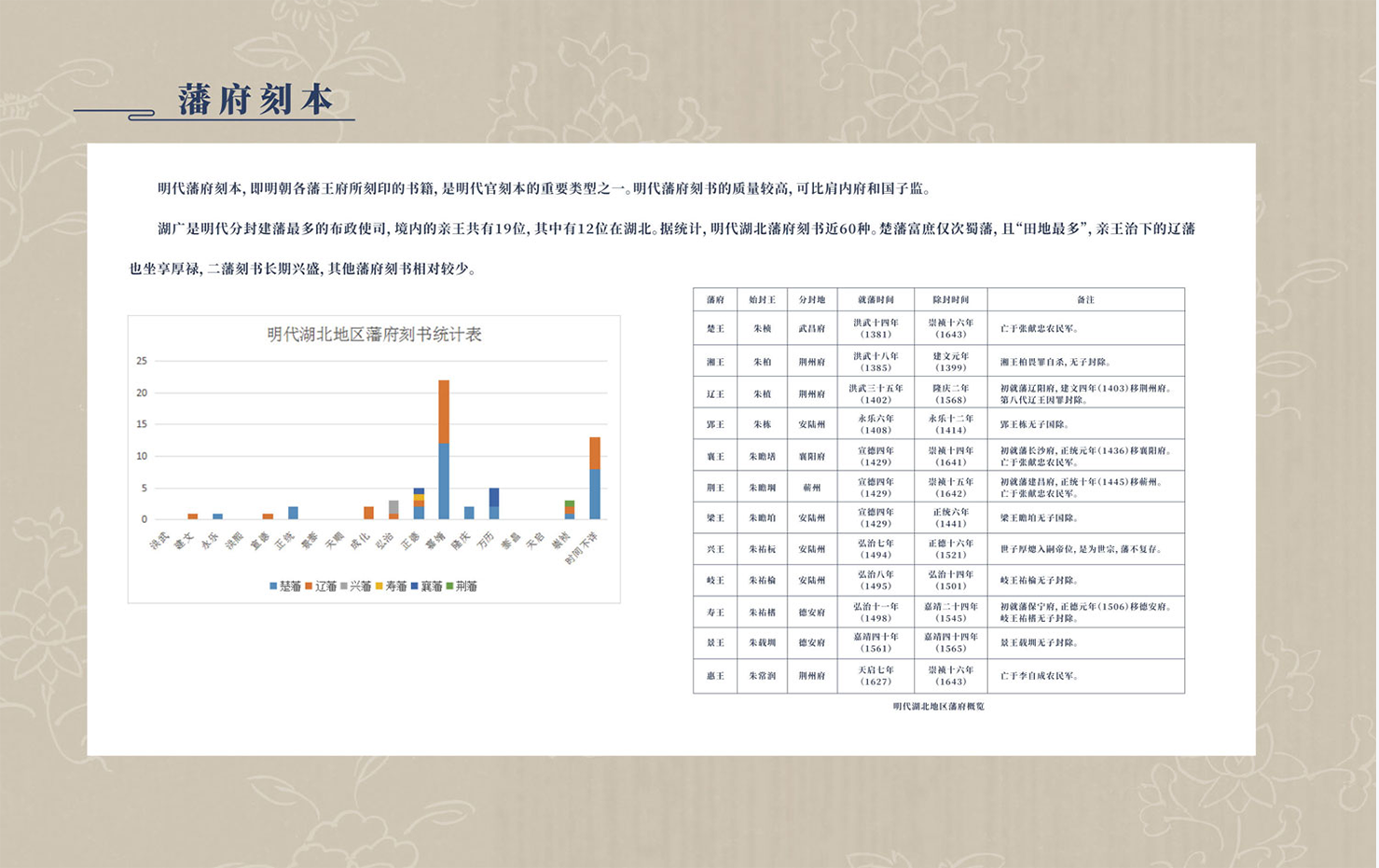Click the 朱柏 cell in 湘王 row

pyautogui.click(x=762, y=362)
